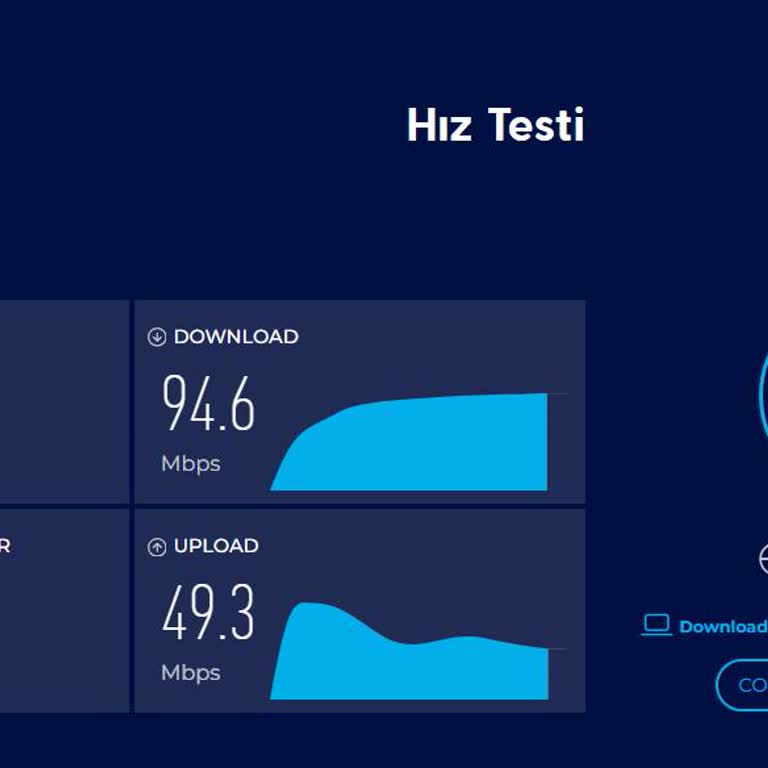The width and height of the screenshot is (768, 768).
Task: Click the upload speed graph
Action: point(409,651)
